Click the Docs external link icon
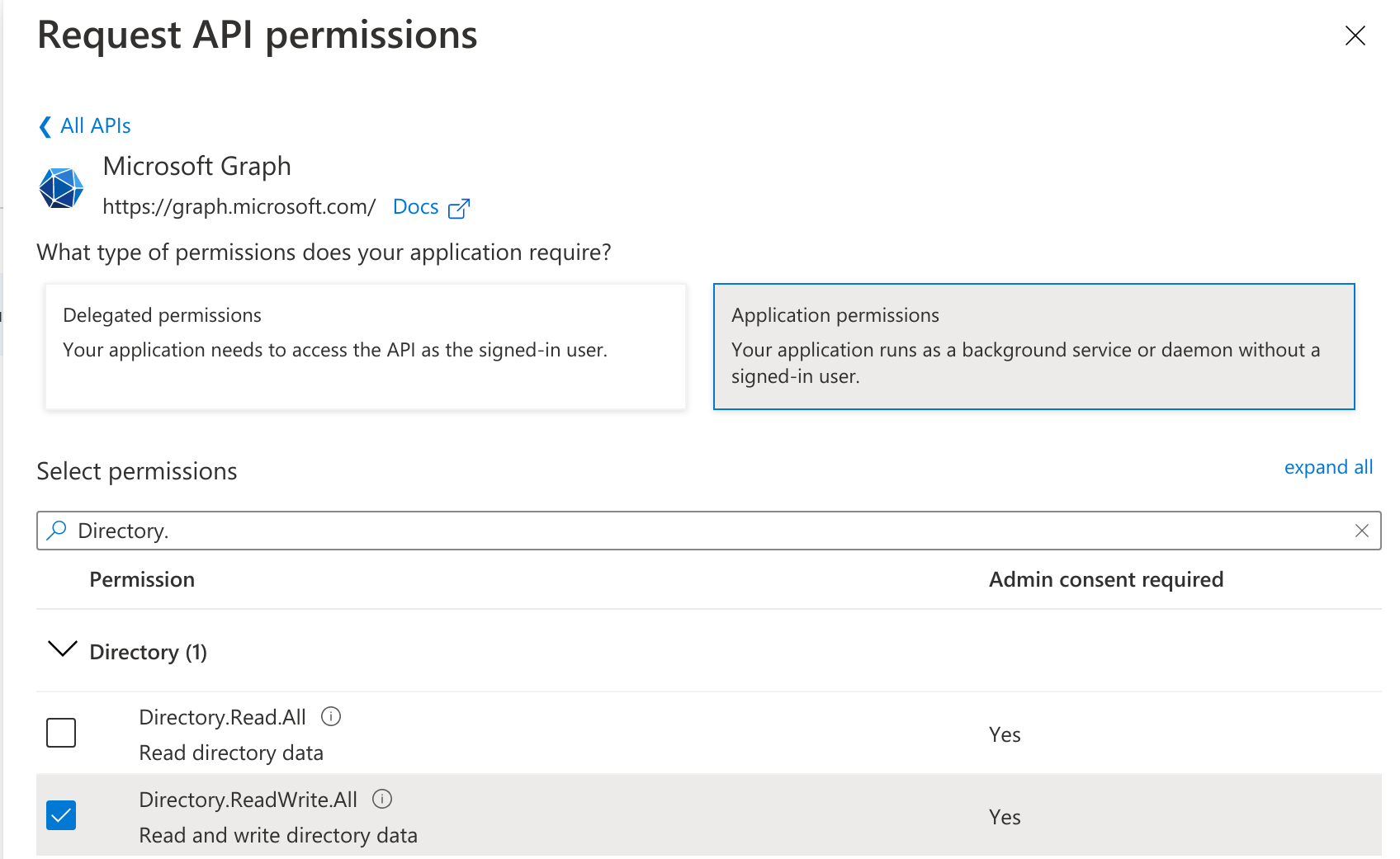This screenshot has width=1400, height=859. coord(459,209)
